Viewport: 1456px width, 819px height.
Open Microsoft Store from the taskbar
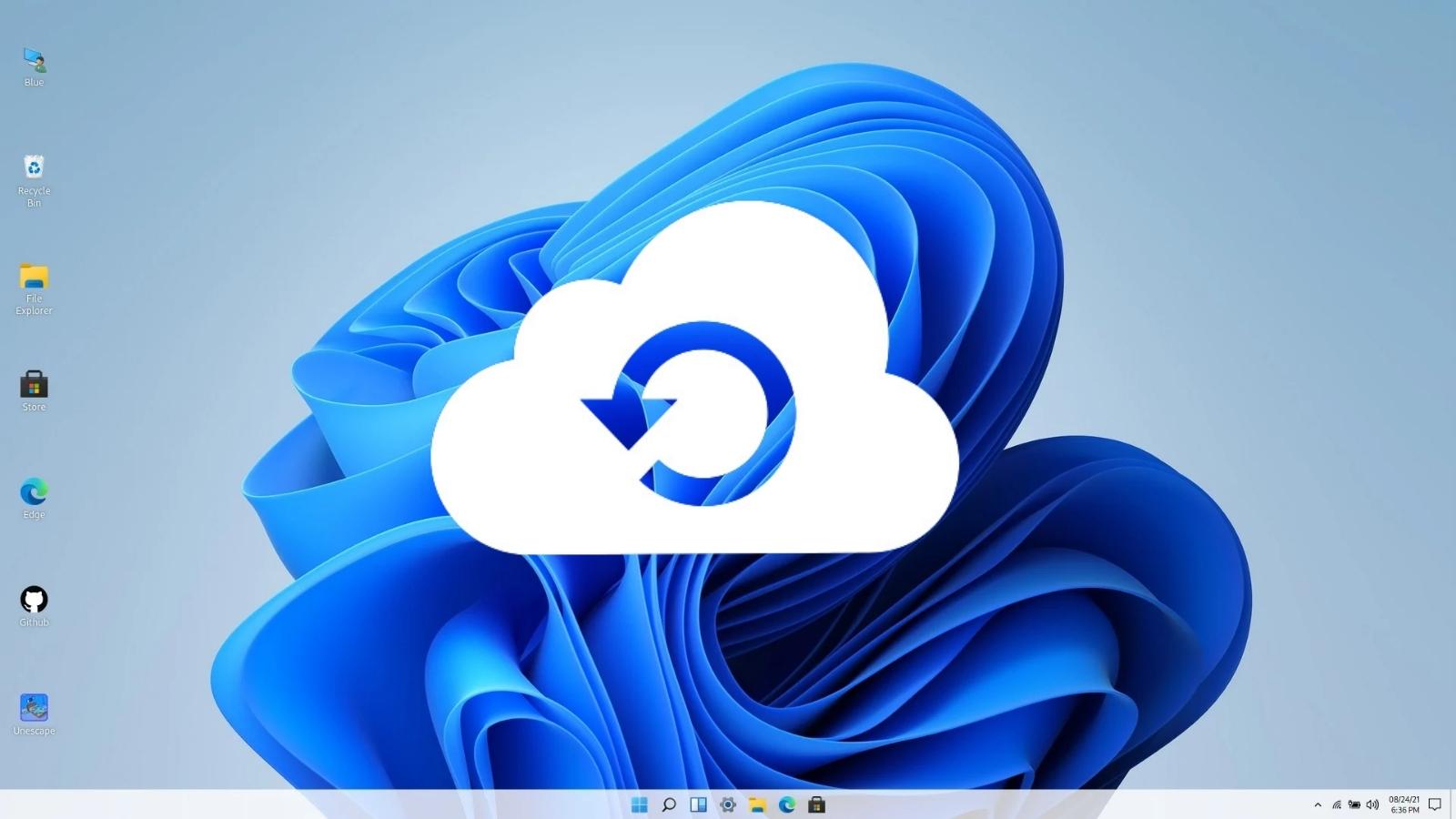816,804
